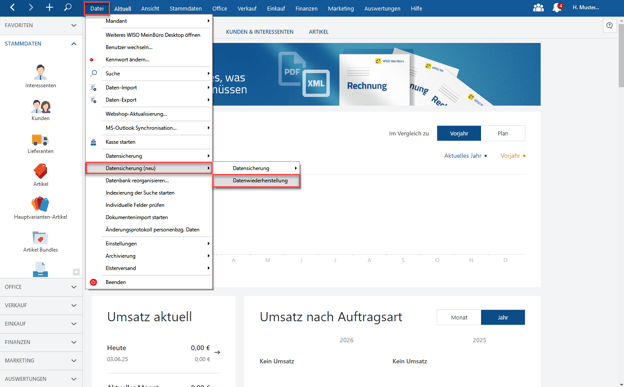624x387 pixels.
Task: Click the Daten-Export icon in the menu
Action: pos(94,100)
